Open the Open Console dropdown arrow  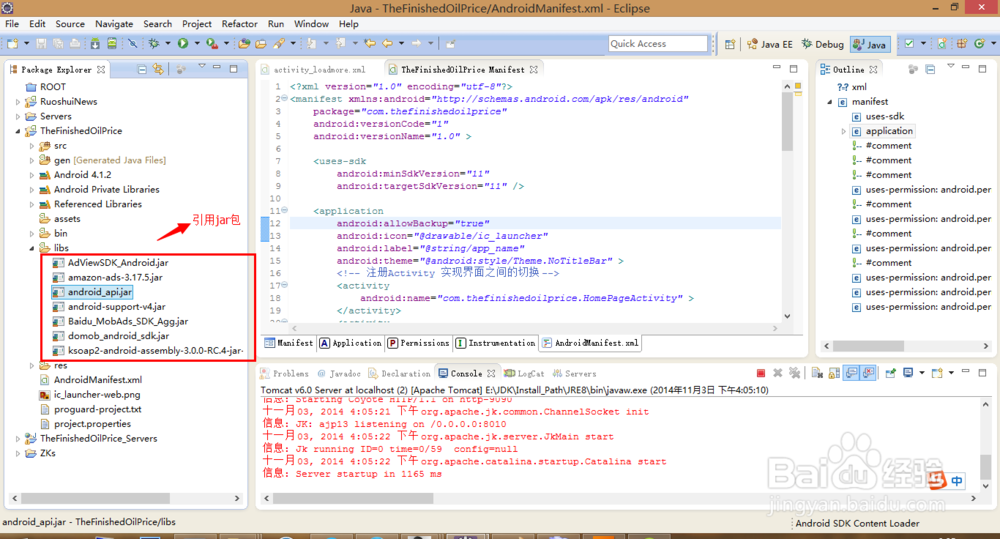[951, 373]
